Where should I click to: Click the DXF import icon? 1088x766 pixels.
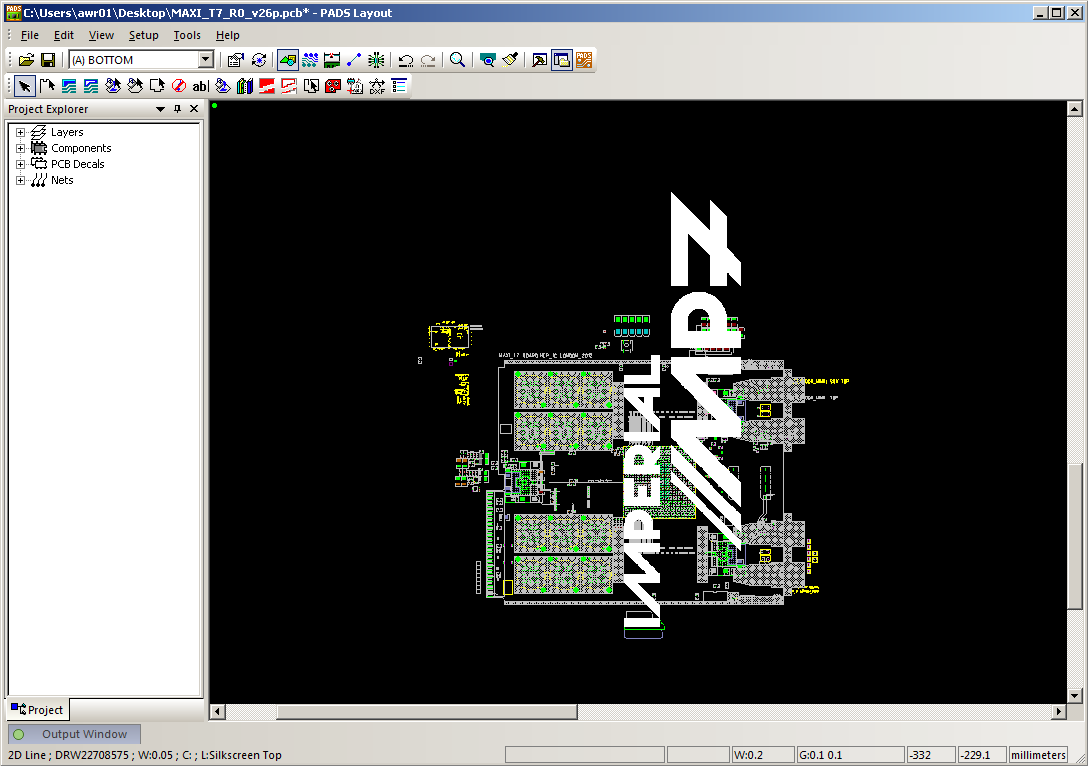click(x=377, y=86)
